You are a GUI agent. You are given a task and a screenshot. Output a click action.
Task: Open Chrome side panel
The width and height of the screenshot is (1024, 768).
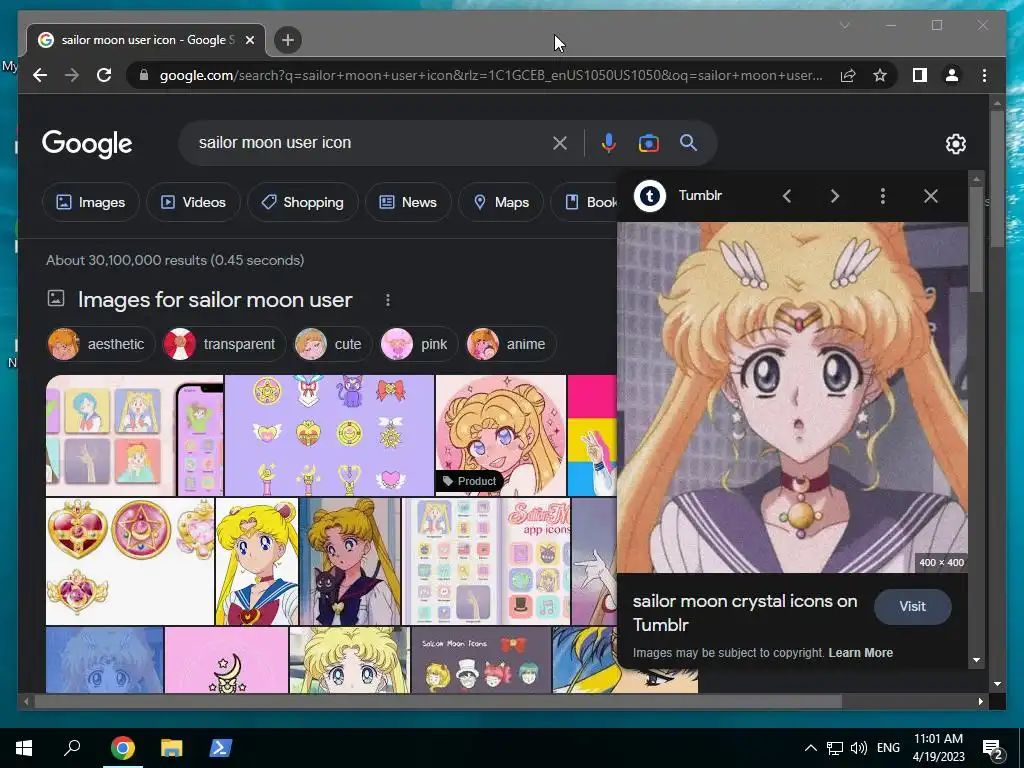coord(920,75)
